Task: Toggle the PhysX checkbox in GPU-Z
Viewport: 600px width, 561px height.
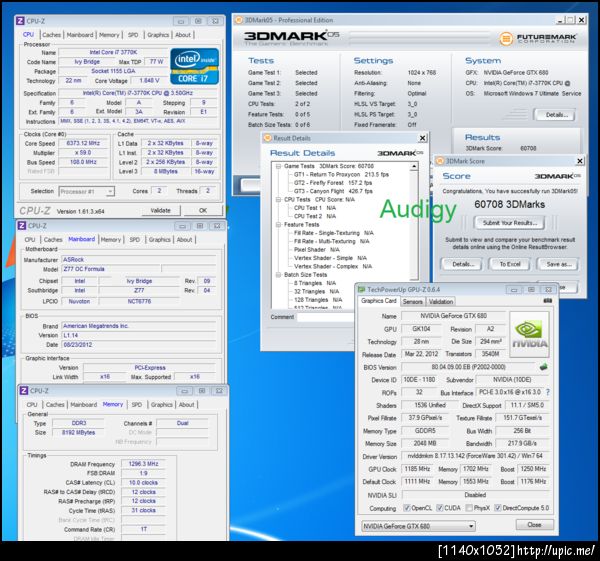Action: [x=469, y=508]
